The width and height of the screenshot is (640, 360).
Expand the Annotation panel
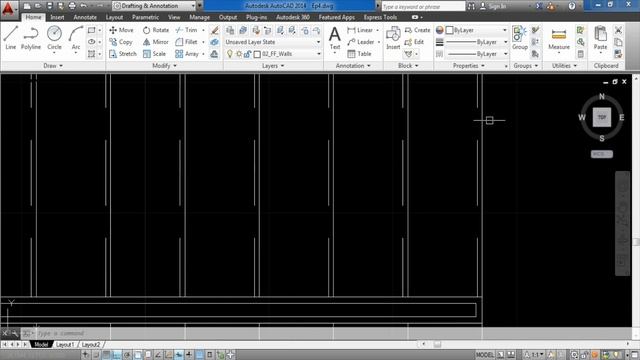(x=353, y=66)
